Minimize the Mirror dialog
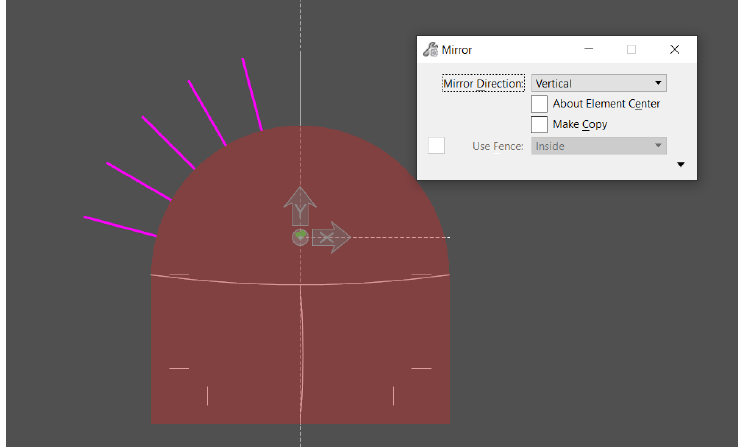 [x=588, y=49]
